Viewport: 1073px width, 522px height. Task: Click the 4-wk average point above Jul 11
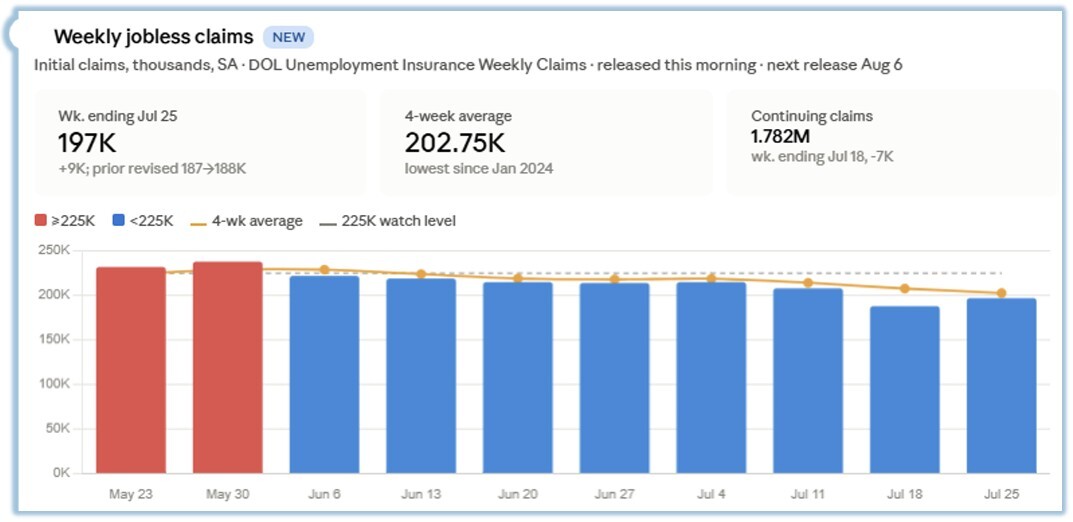[808, 283]
